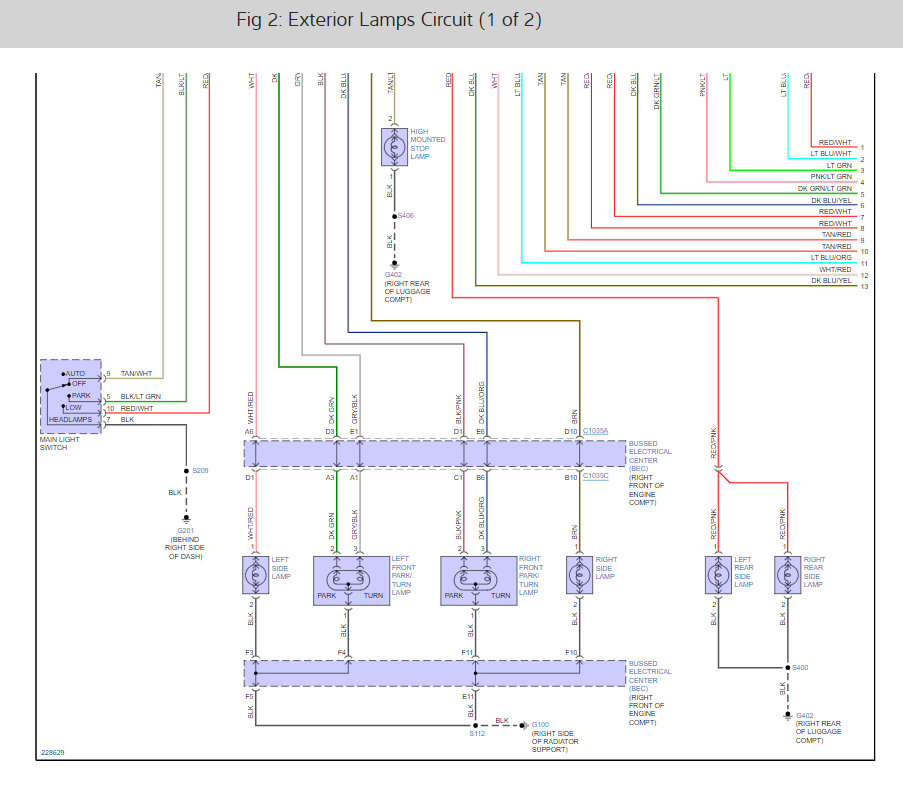Image resolution: width=903 pixels, height=794 pixels.
Task: Open the S209 splice link
Action: (200, 470)
